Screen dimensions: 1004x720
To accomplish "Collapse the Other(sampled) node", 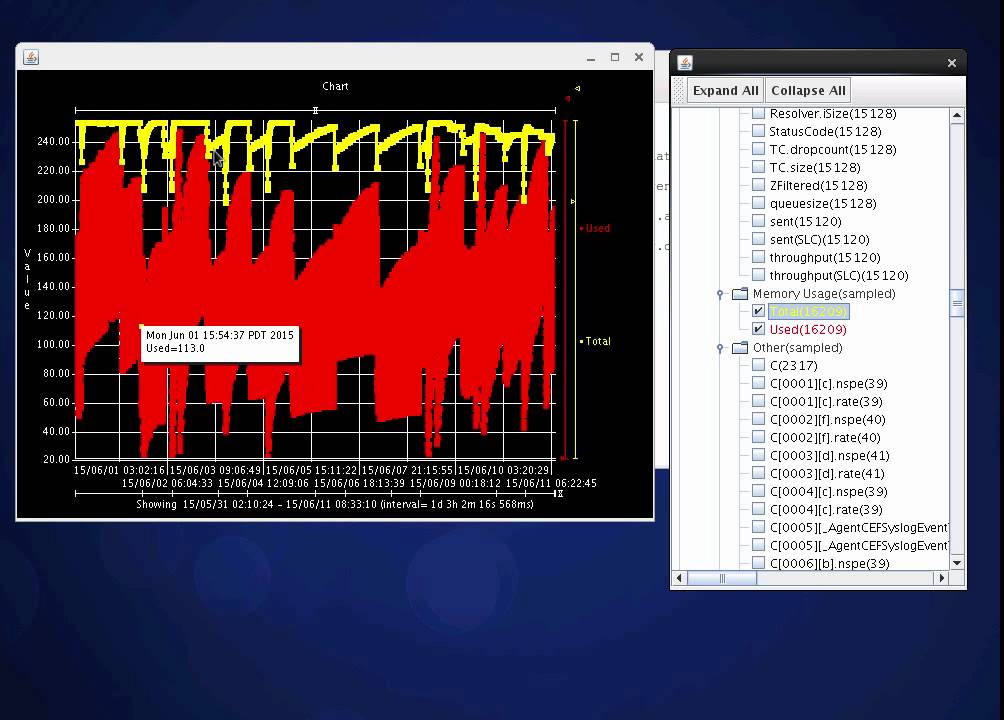I will (x=720, y=348).
